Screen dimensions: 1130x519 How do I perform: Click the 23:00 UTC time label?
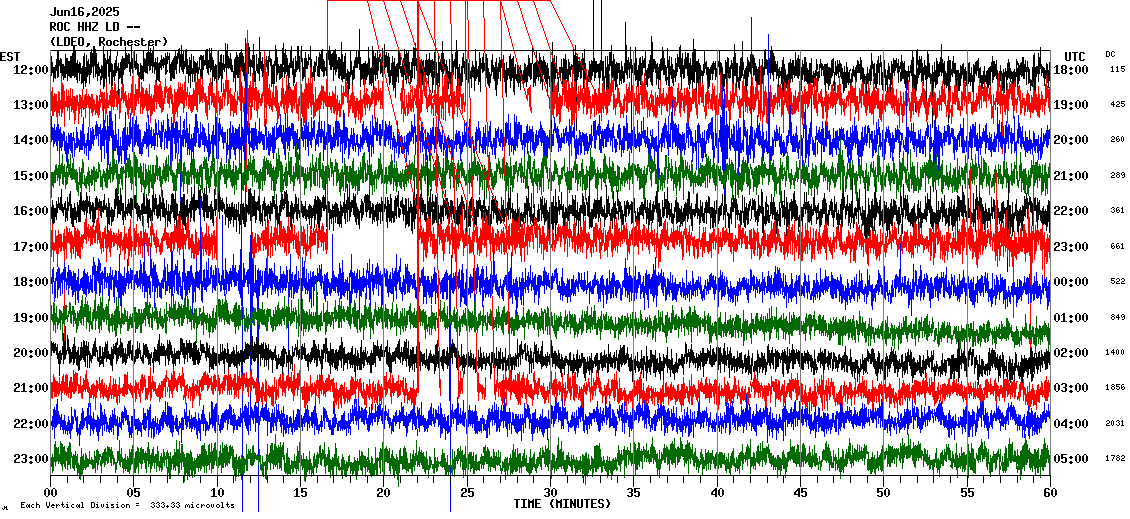point(1070,247)
